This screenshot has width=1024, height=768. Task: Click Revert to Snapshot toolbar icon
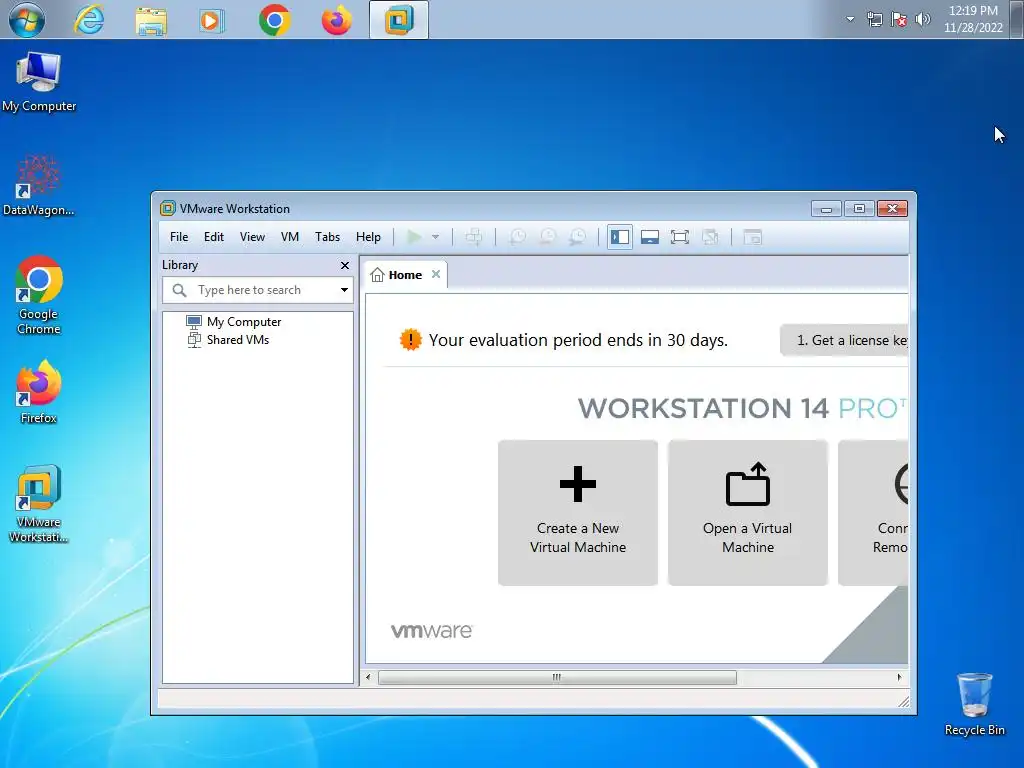(547, 237)
